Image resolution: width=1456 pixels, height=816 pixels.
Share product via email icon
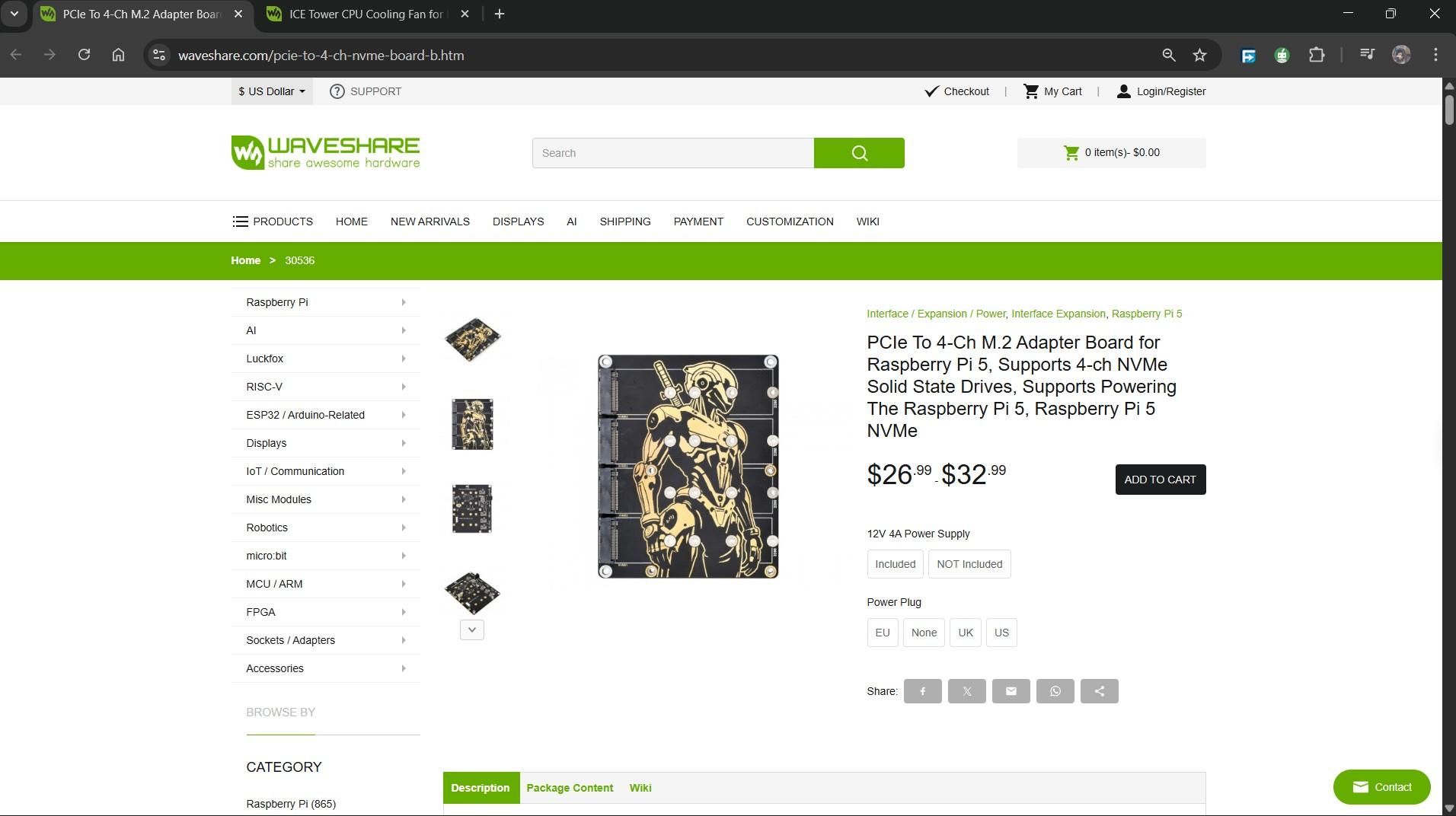1011,691
